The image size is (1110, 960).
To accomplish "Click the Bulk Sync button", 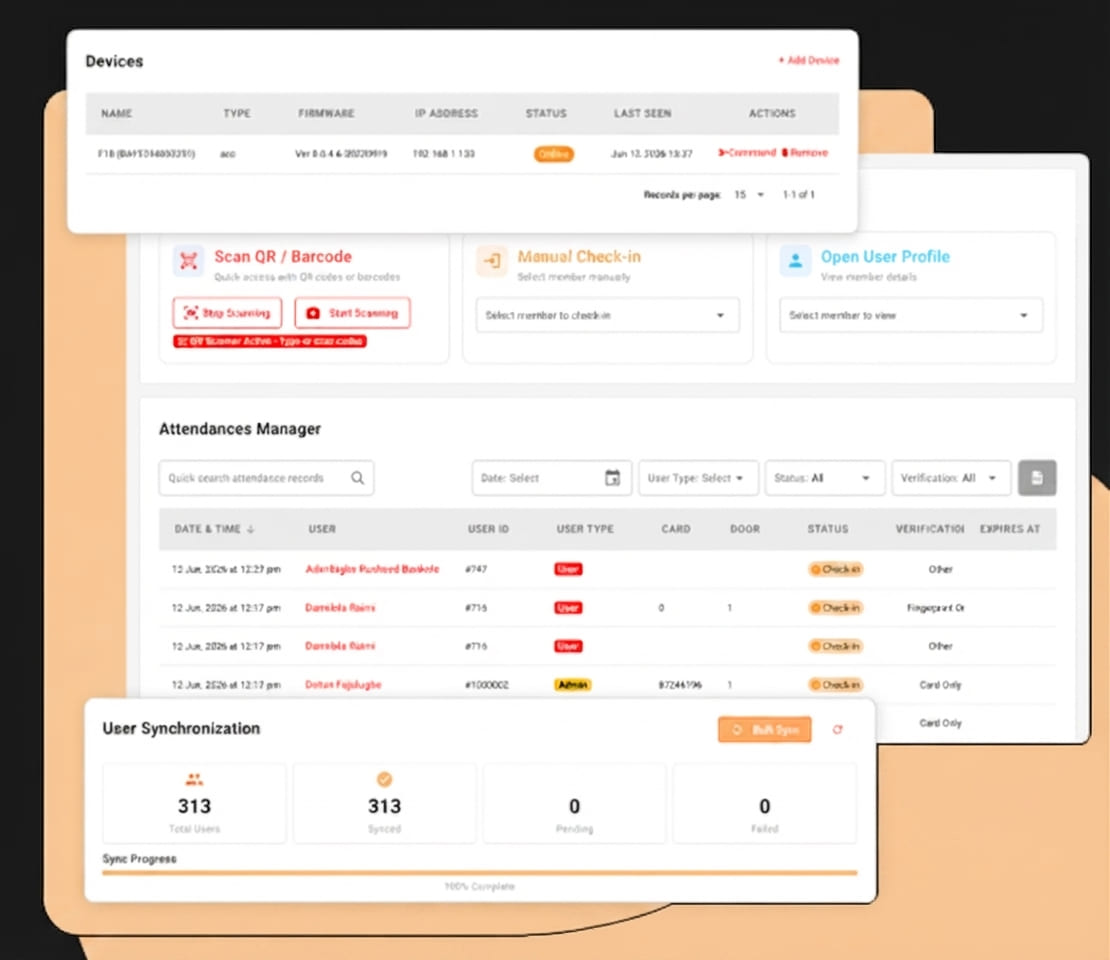I will 765,730.
